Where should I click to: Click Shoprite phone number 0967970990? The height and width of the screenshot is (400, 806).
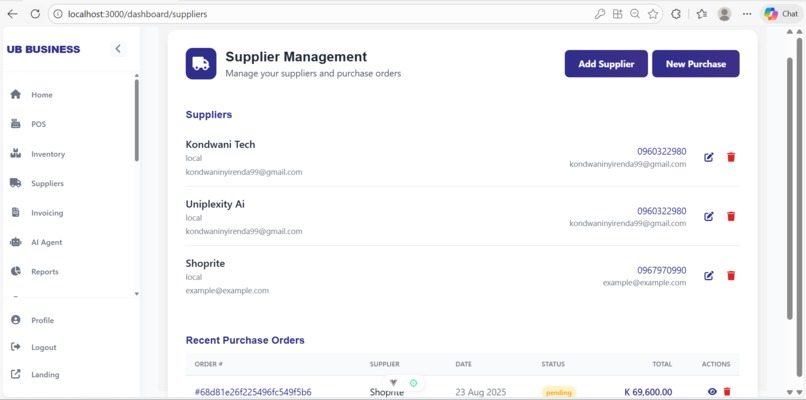point(662,270)
